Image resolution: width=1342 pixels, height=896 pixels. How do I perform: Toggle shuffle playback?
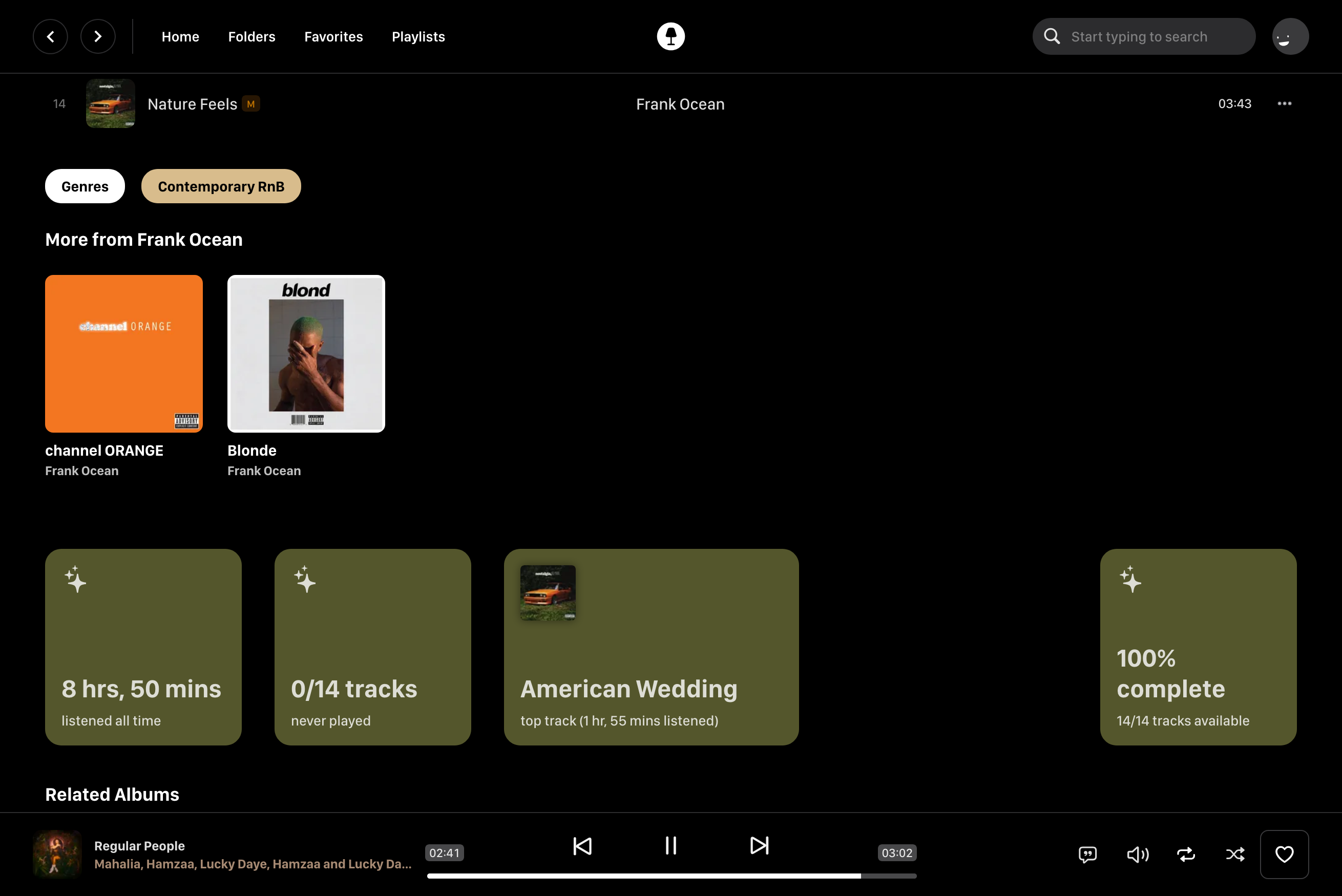1235,855
